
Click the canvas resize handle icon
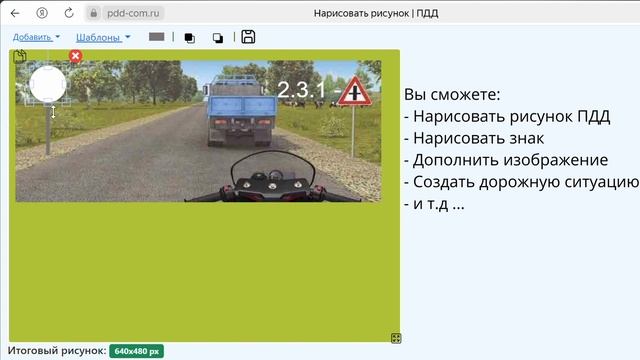[x=396, y=338]
